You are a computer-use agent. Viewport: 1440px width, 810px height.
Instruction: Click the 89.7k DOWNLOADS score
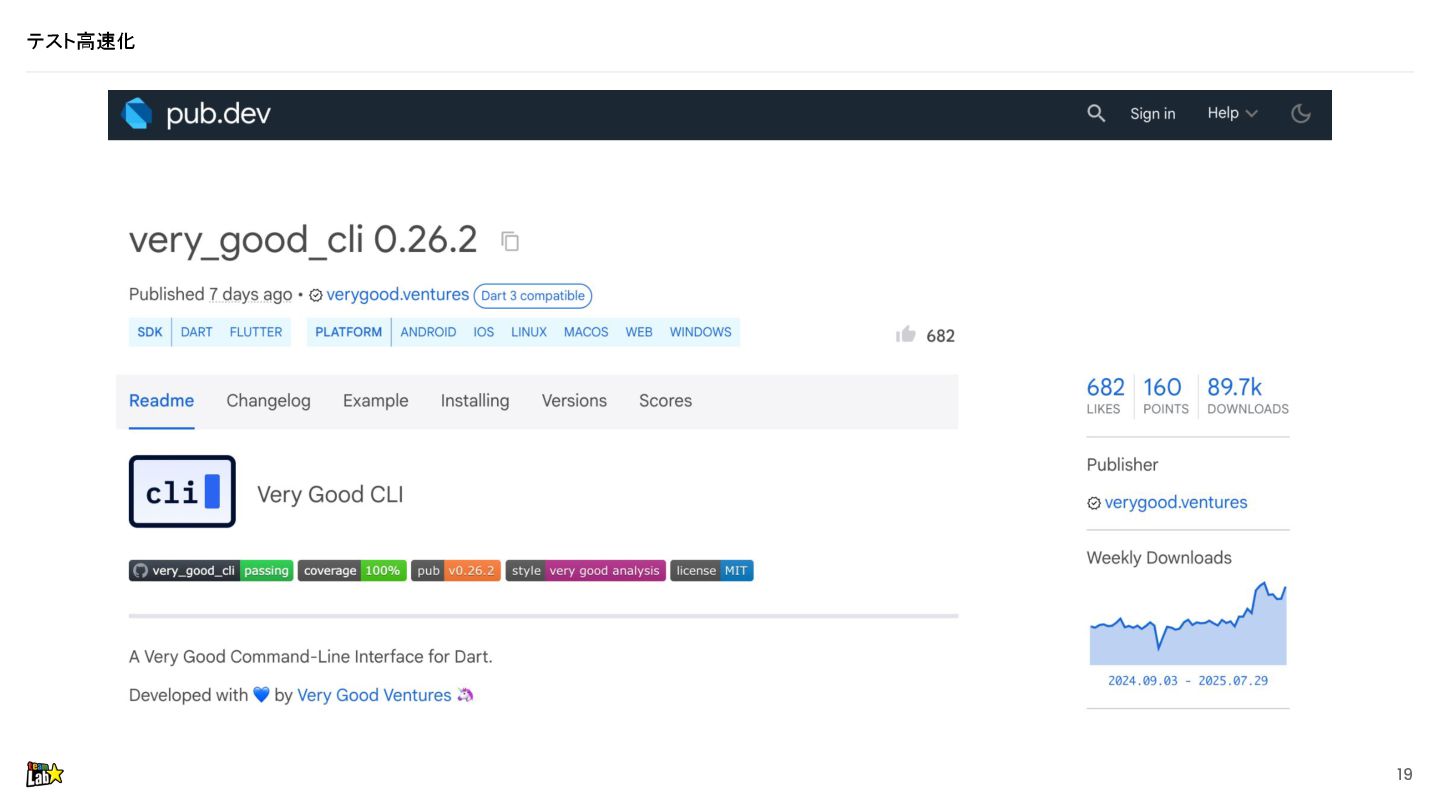pyautogui.click(x=1247, y=395)
